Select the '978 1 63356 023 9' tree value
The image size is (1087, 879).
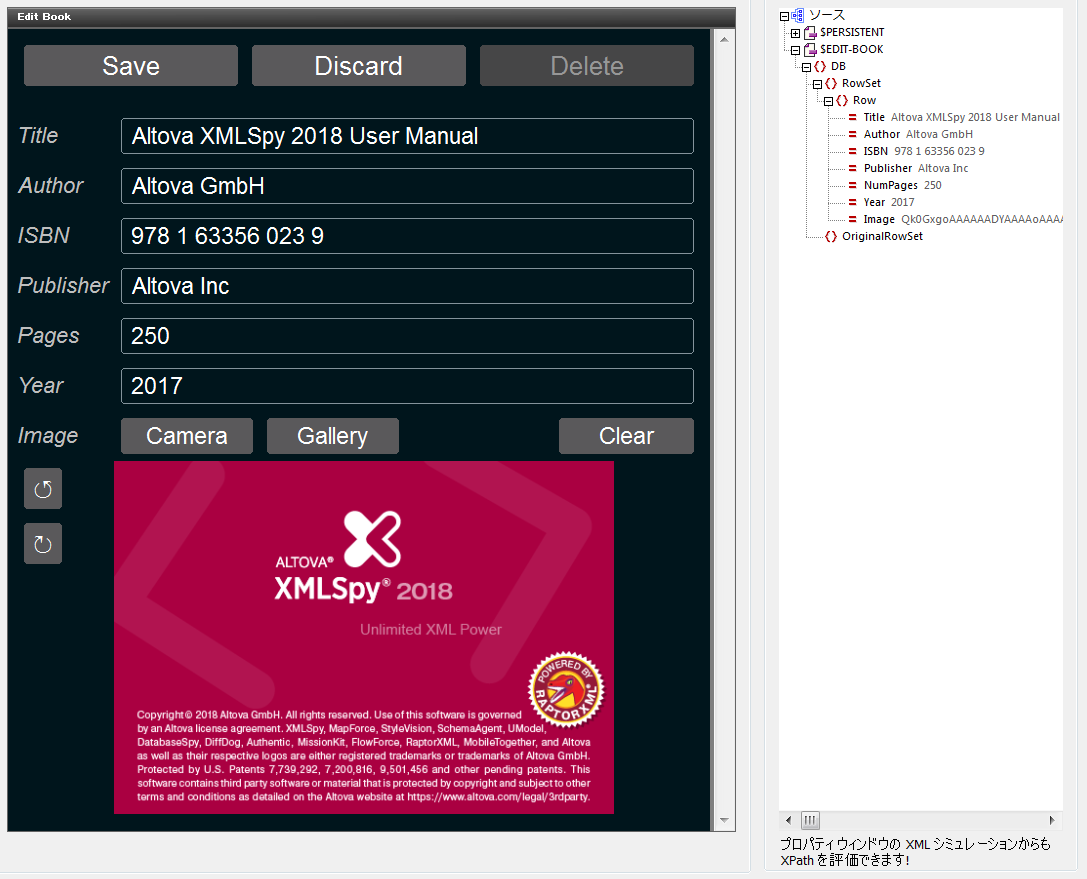point(939,151)
